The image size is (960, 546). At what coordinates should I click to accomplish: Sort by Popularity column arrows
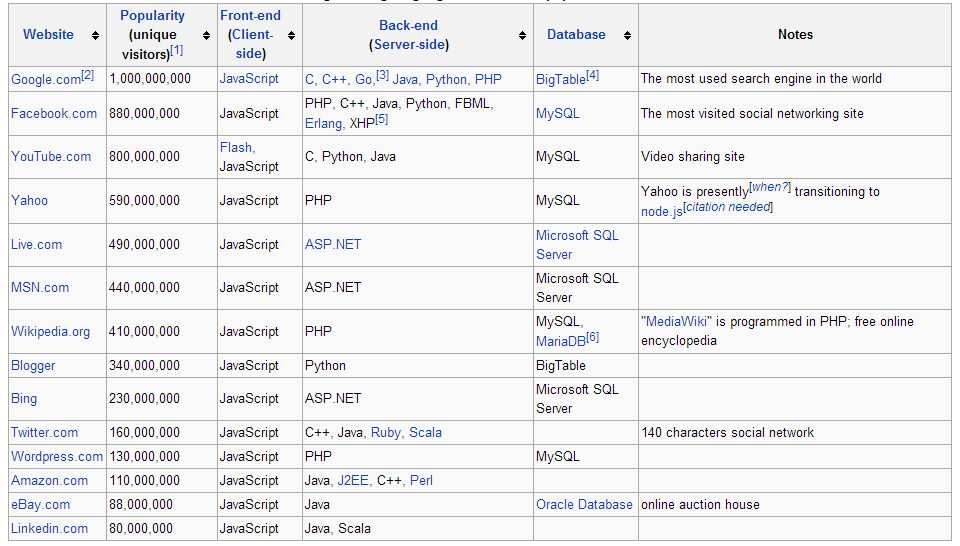[x=206, y=36]
